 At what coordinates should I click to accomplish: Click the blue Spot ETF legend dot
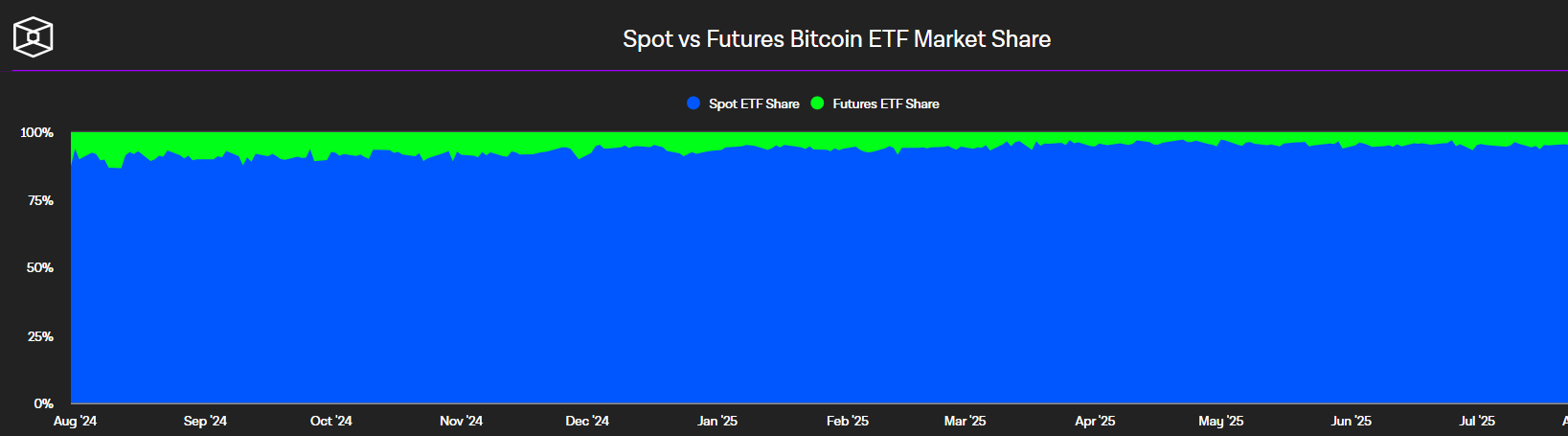click(x=693, y=103)
